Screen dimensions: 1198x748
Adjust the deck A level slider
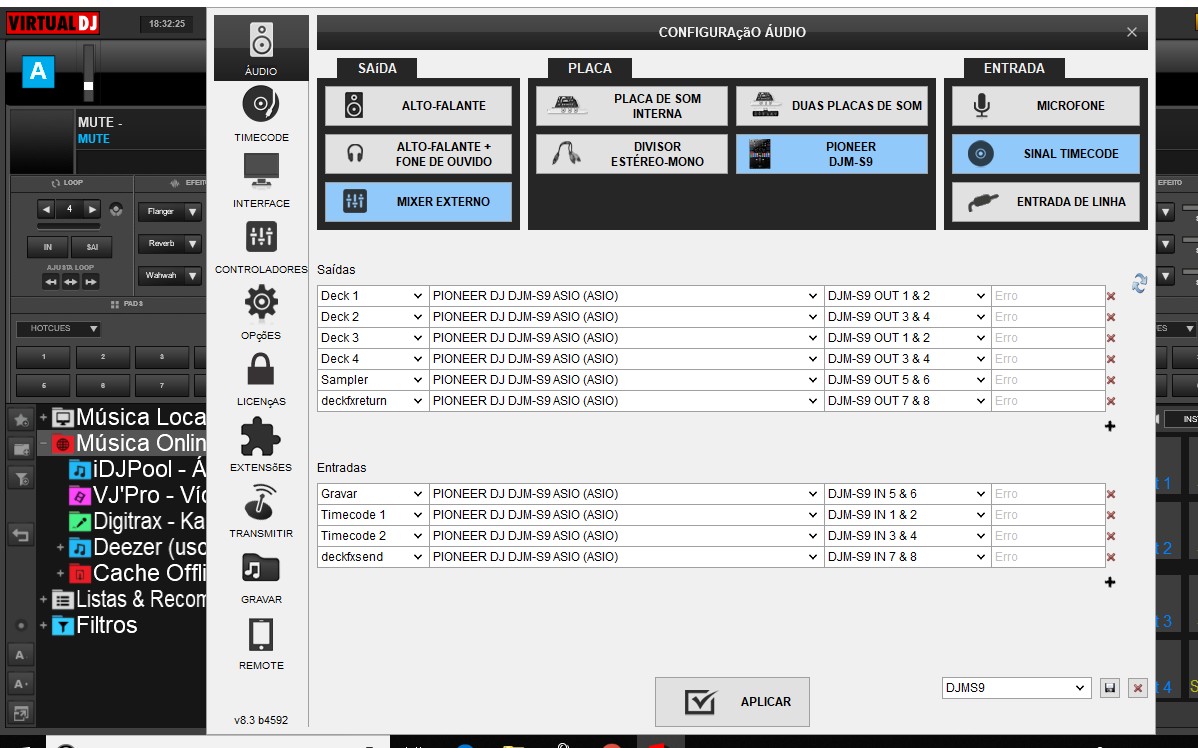tap(89, 71)
